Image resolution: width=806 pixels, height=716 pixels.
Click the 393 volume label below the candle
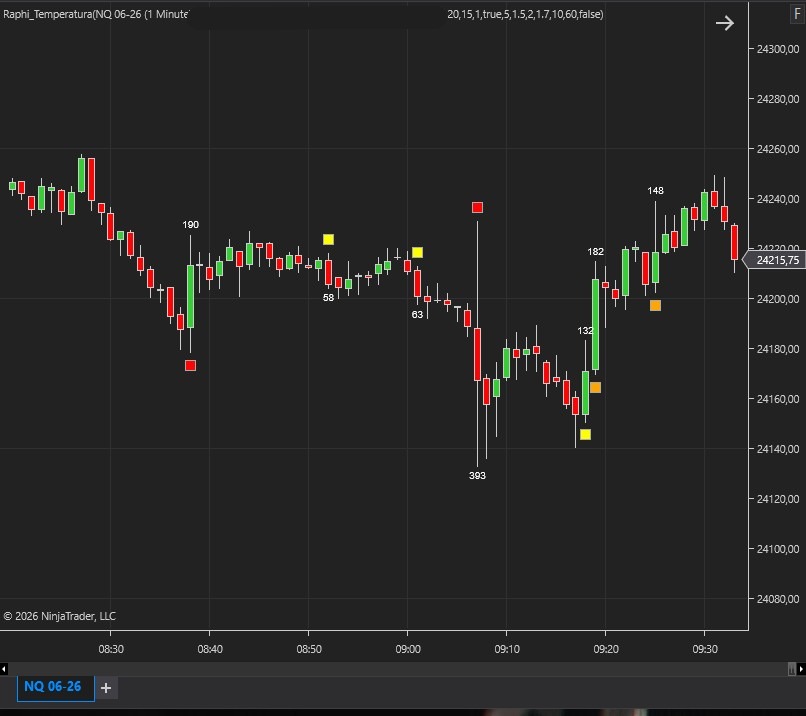click(477, 476)
